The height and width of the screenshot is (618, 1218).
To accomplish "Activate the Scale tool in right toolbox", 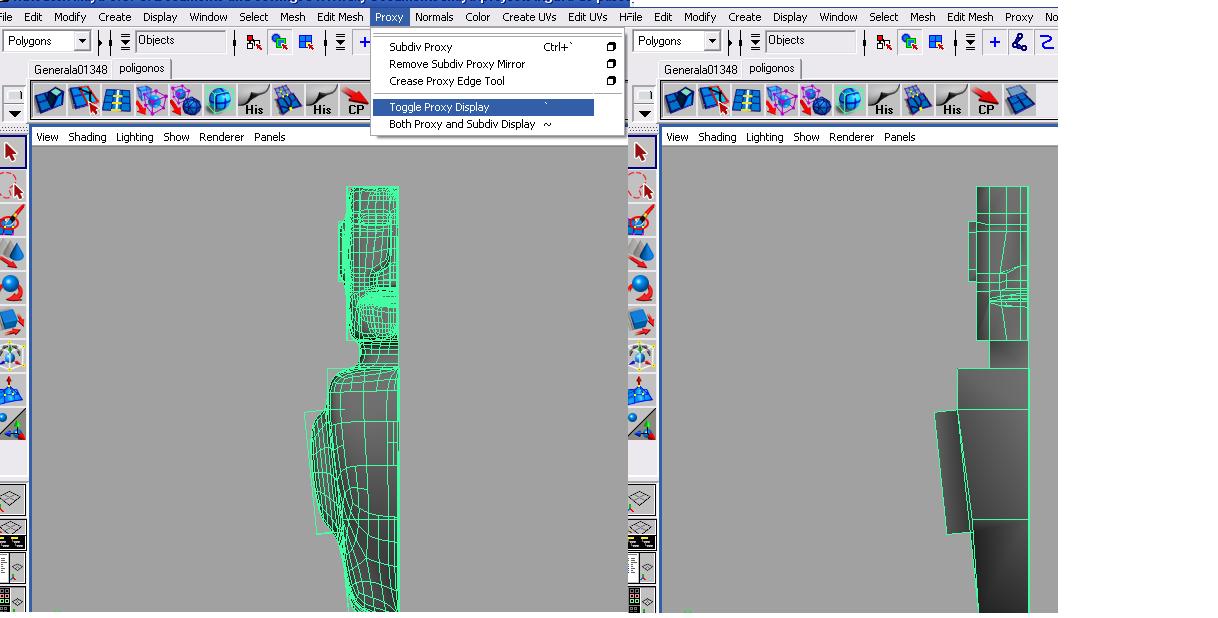I will pyautogui.click(x=641, y=323).
